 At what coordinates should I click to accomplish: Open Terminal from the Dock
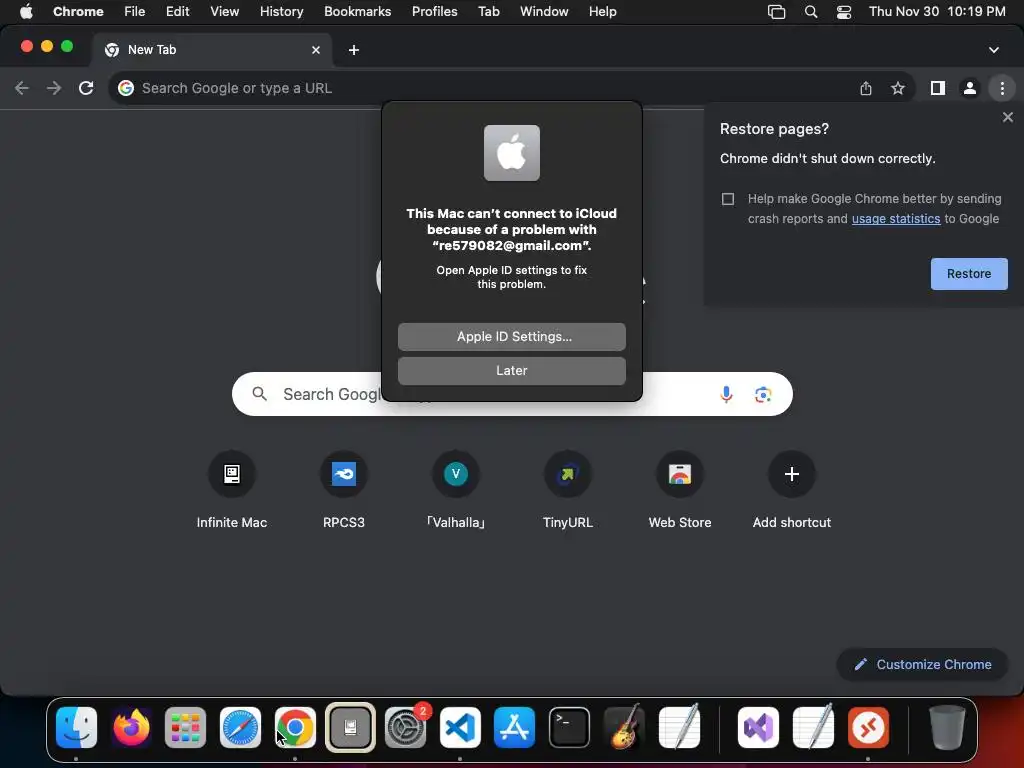(569, 727)
